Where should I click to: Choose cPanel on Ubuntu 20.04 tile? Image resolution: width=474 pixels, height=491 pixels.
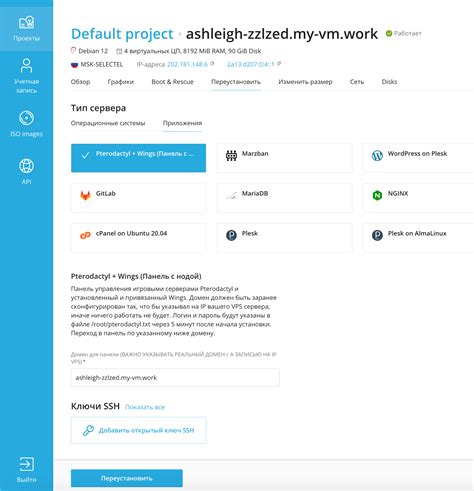click(x=138, y=238)
